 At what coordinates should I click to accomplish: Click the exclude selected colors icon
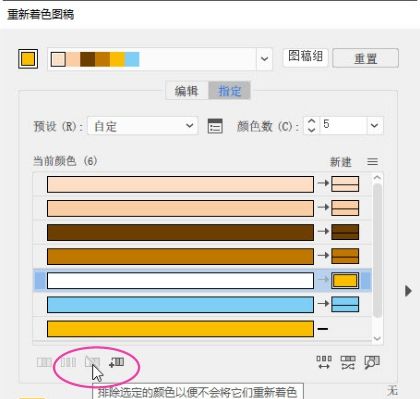pyautogui.click(x=92, y=361)
